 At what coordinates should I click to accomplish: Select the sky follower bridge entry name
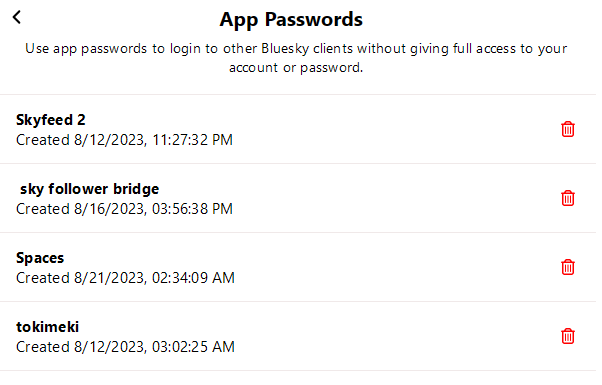89,189
